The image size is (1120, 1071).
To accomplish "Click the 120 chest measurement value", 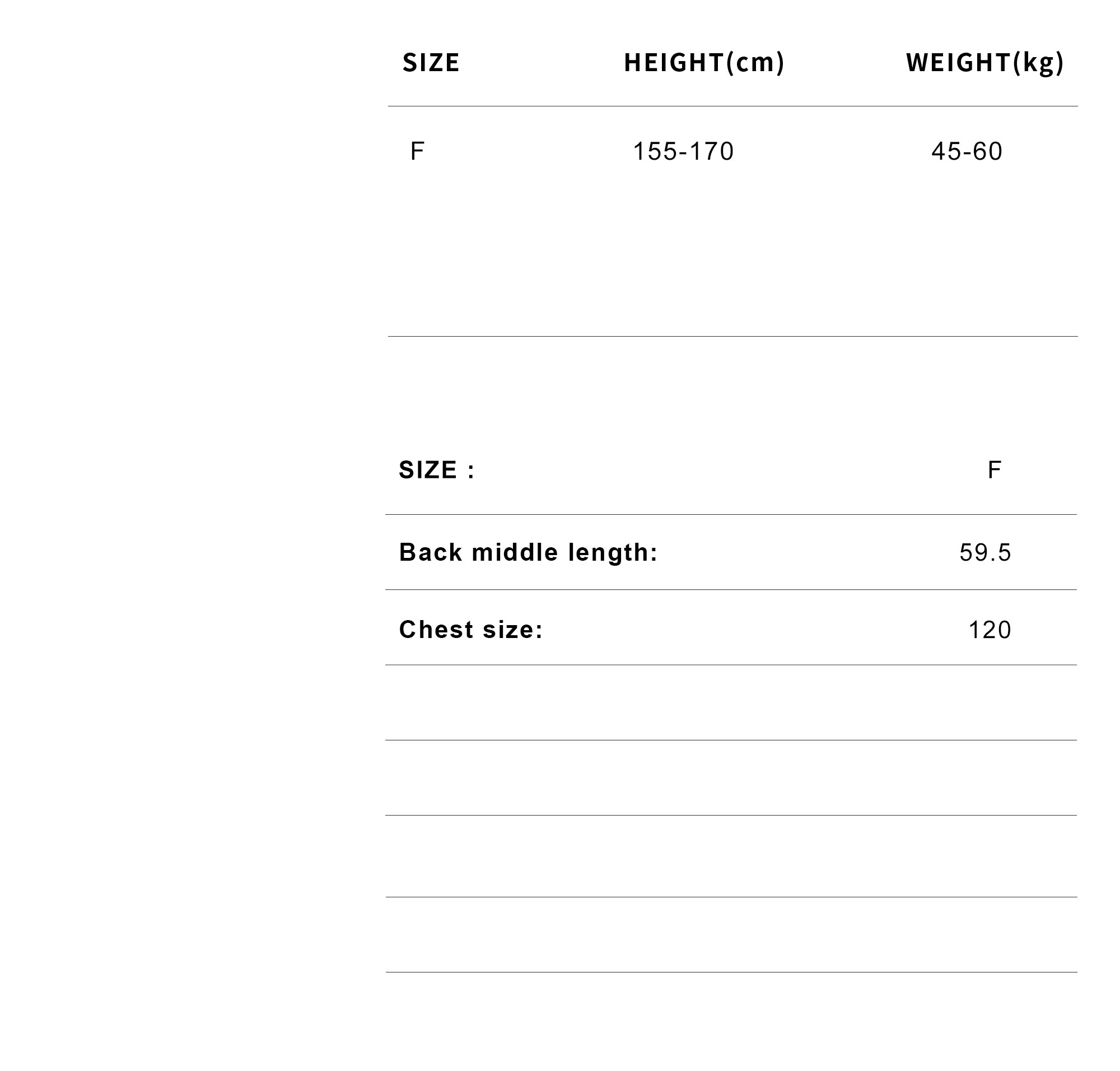I will pyautogui.click(x=990, y=630).
